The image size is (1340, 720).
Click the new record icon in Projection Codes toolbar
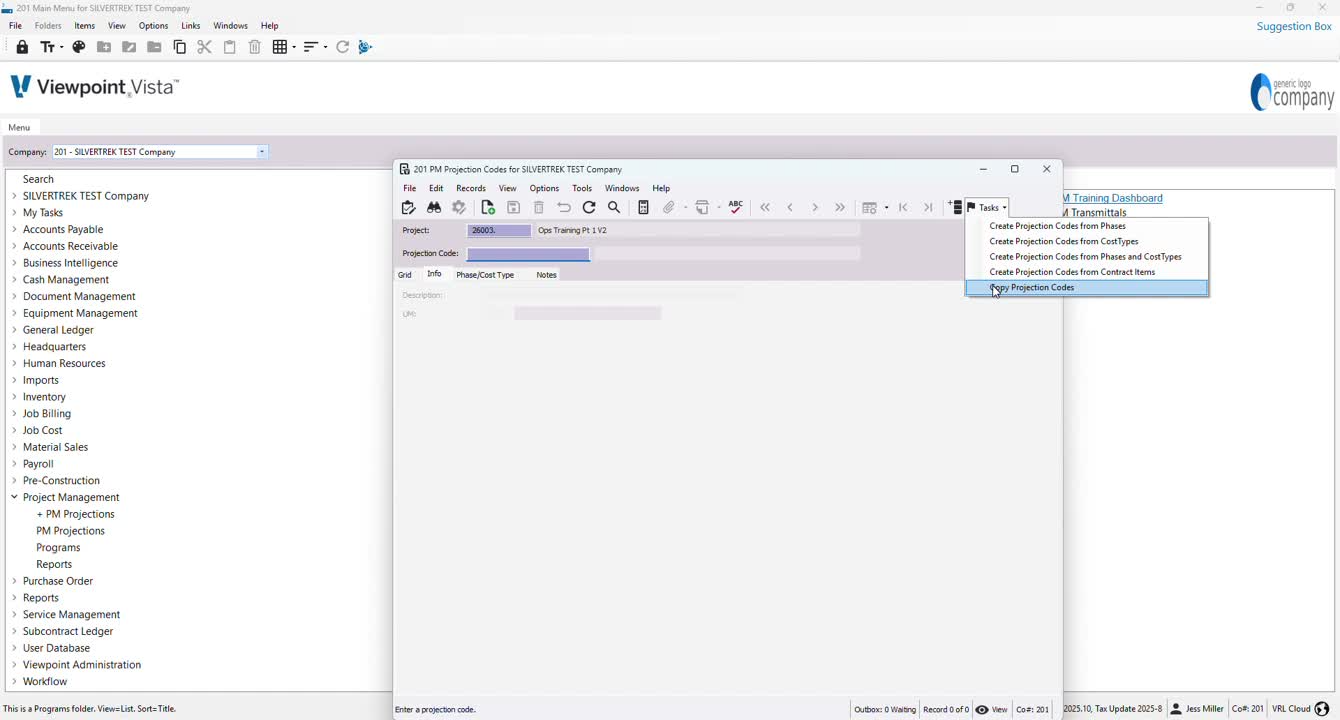tap(488, 208)
